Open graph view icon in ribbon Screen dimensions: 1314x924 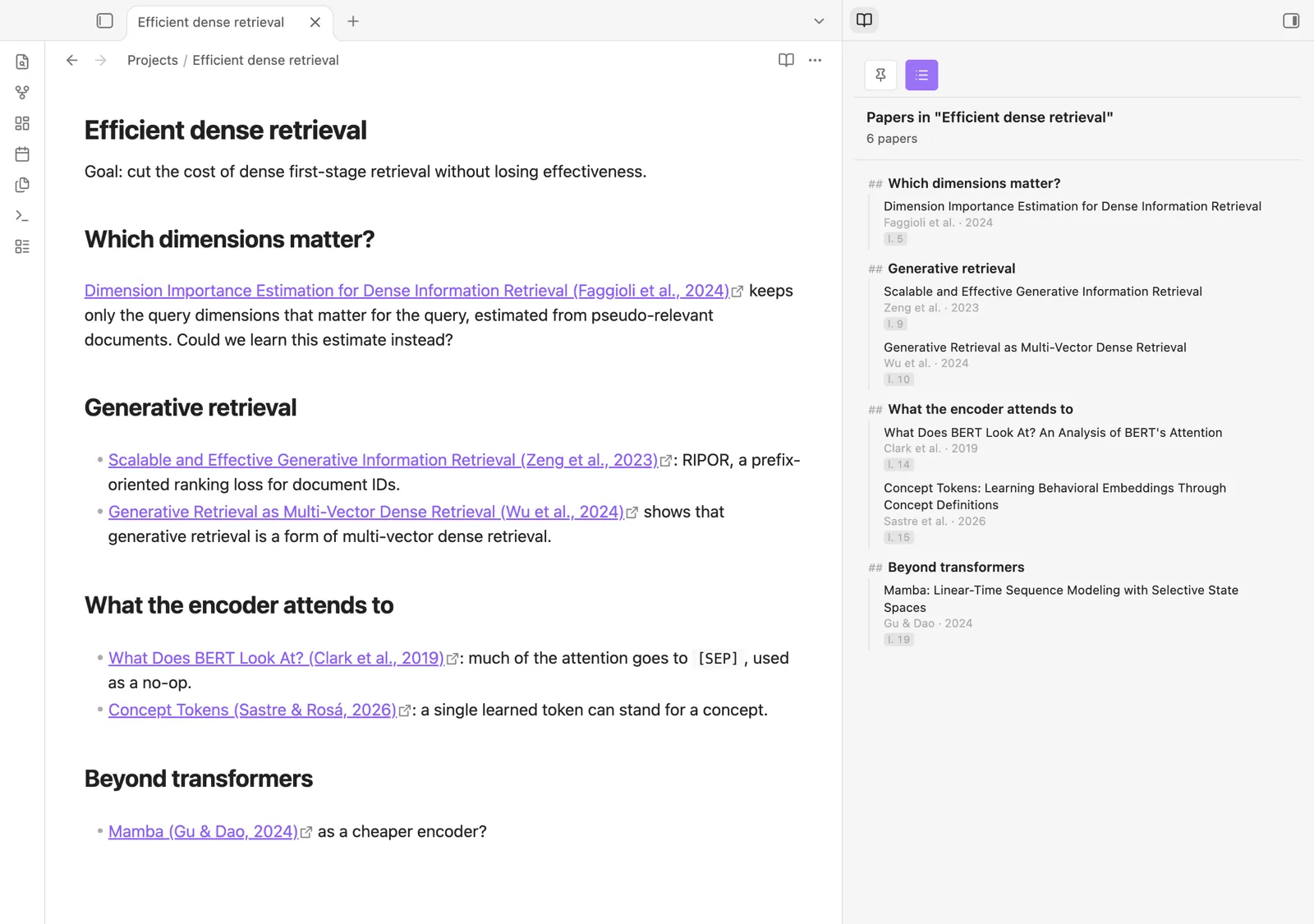click(x=22, y=93)
